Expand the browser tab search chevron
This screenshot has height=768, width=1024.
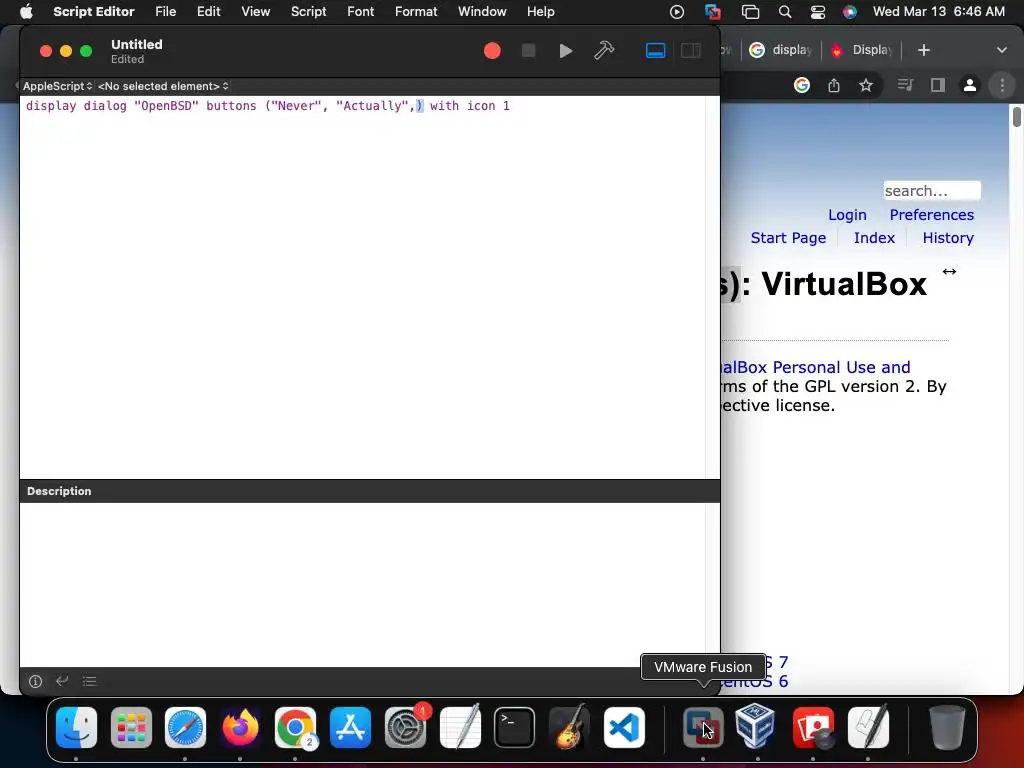click(x=1001, y=50)
